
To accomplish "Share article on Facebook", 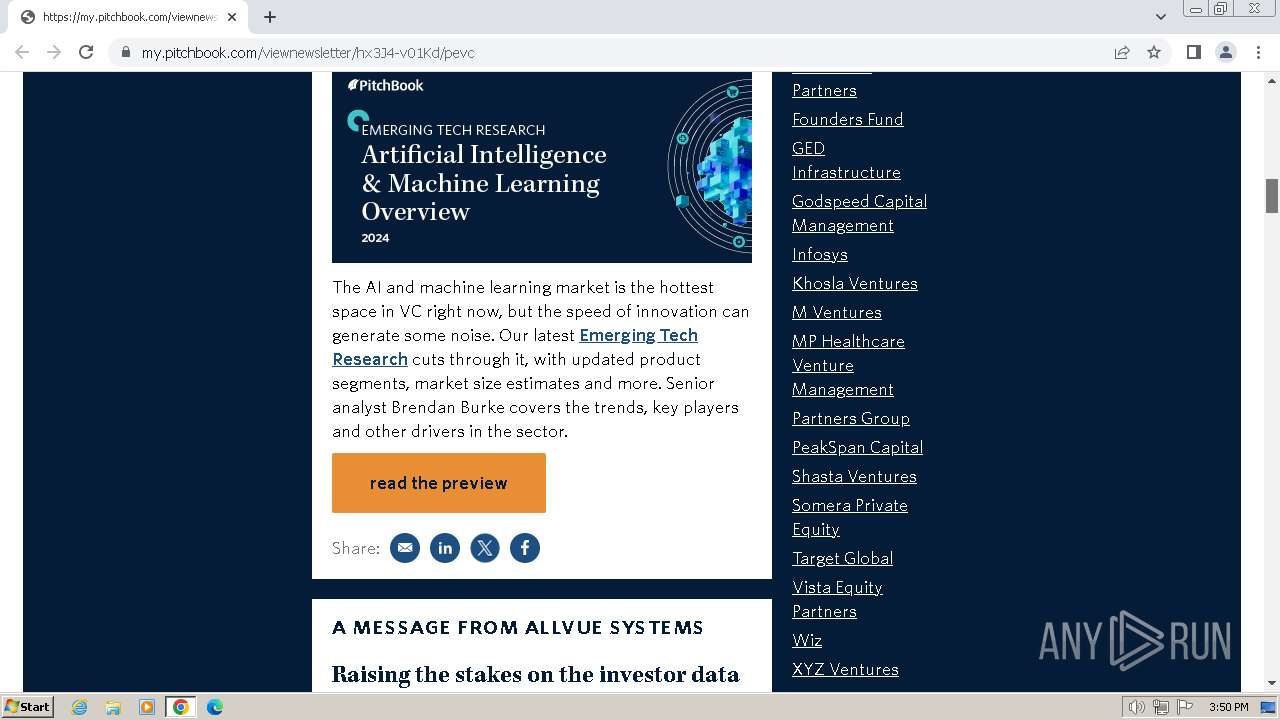I will [x=525, y=548].
